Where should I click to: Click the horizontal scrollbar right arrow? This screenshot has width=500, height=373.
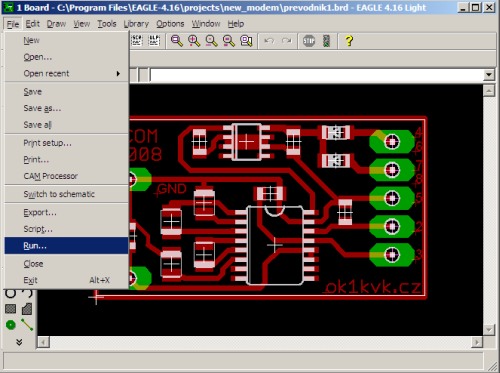click(x=477, y=342)
